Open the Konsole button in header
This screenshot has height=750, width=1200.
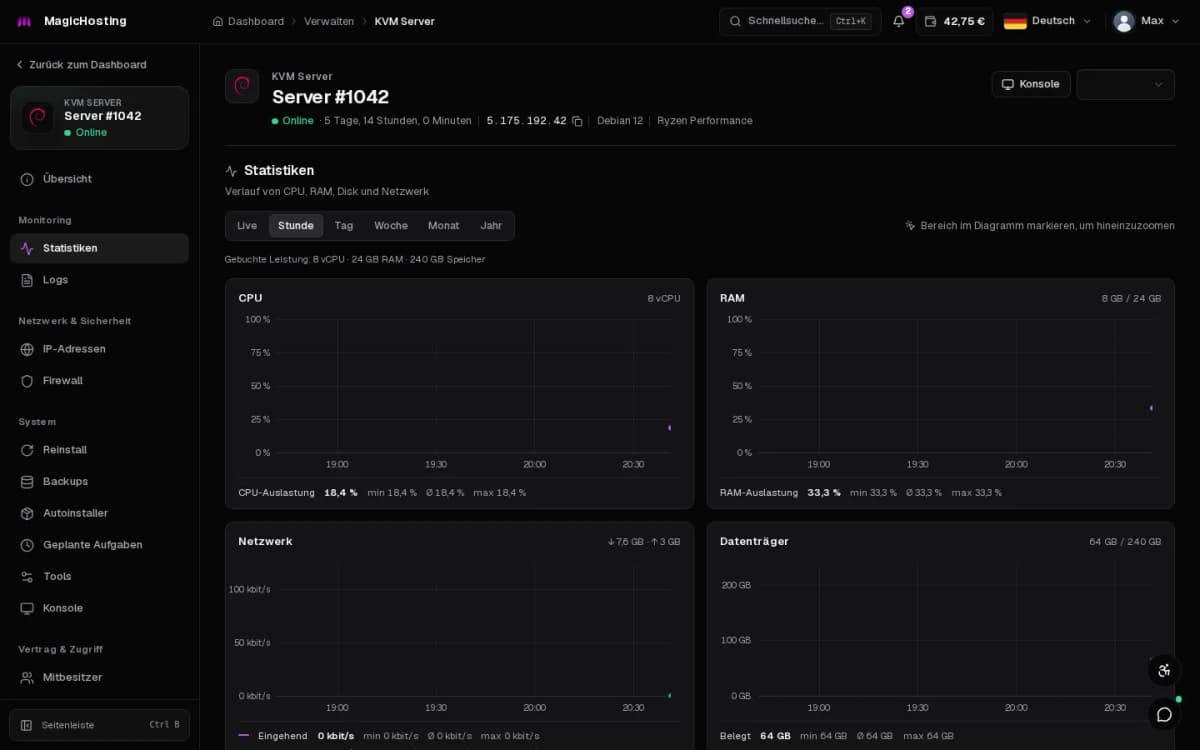click(1031, 84)
